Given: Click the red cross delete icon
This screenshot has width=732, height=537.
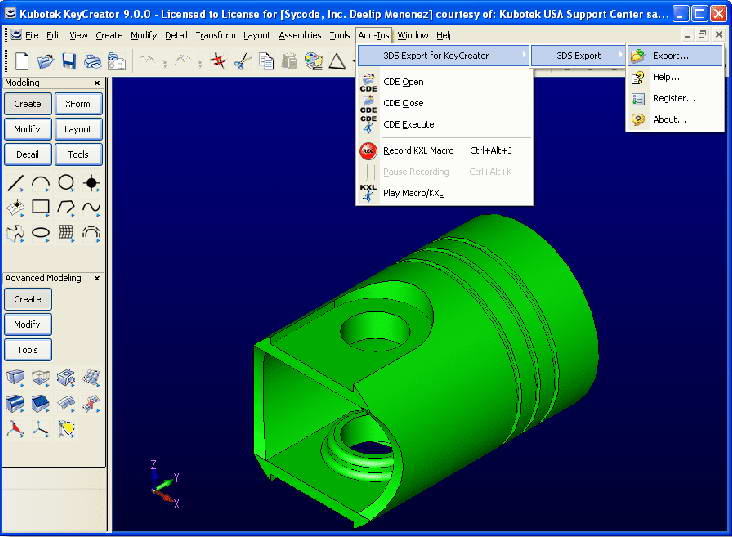Looking at the screenshot, I should tap(218, 61).
